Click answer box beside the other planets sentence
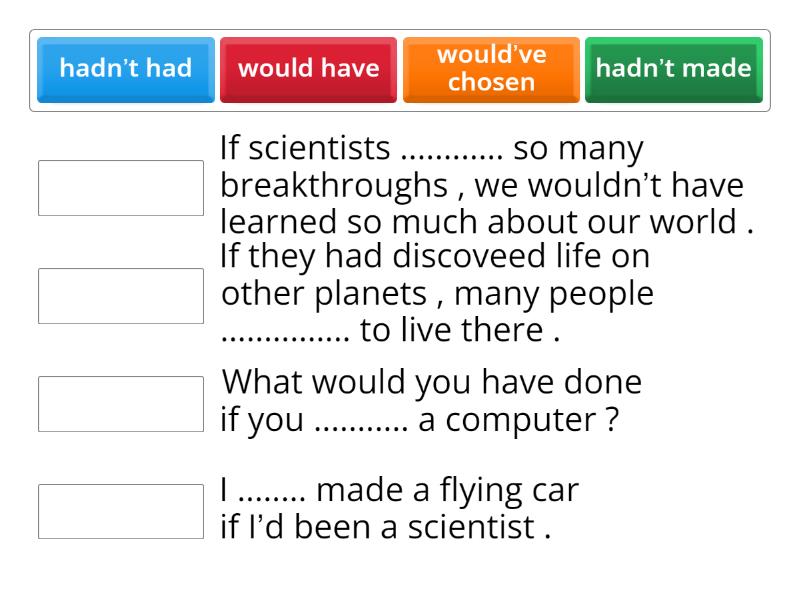Image resolution: width=800 pixels, height=600 pixels. [121, 296]
